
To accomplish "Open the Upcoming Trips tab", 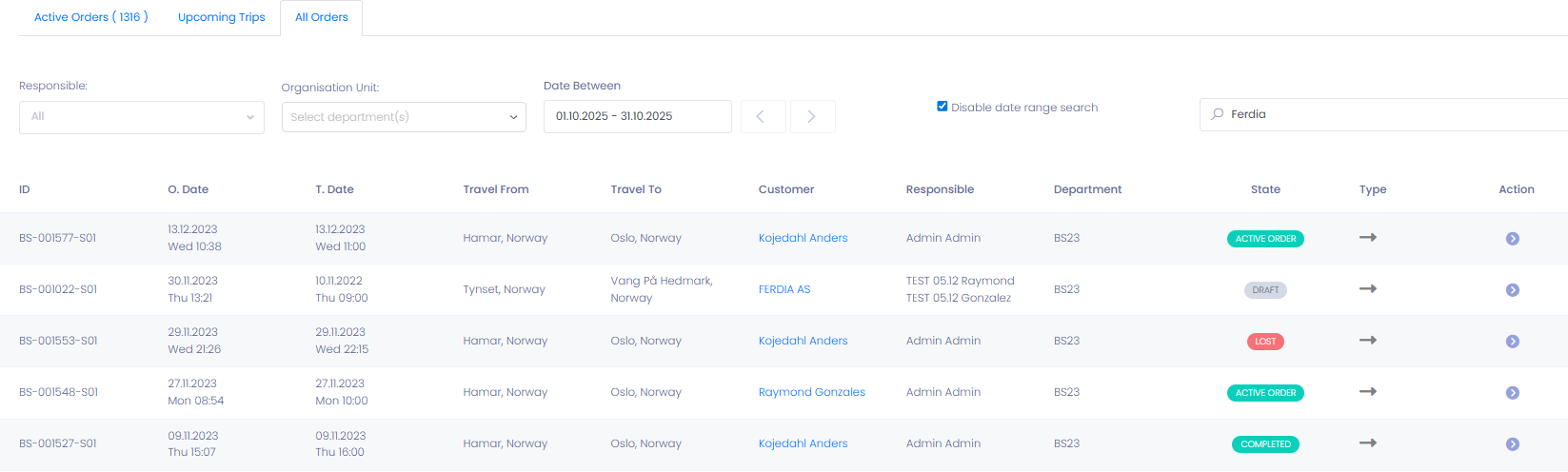I will (222, 17).
